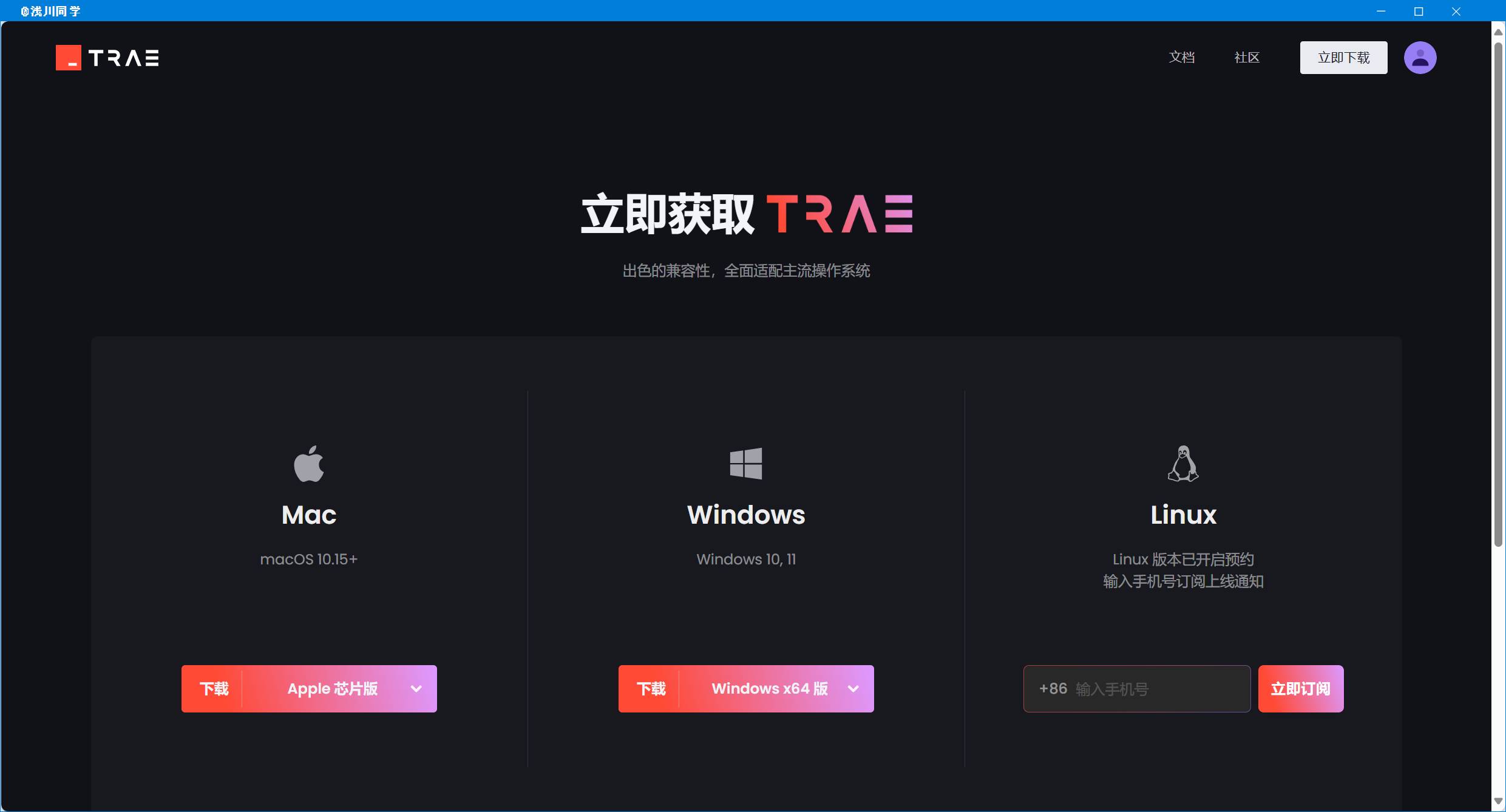This screenshot has height=812, width=1506.
Task: Click the 立即下载 header button
Action: click(1343, 58)
